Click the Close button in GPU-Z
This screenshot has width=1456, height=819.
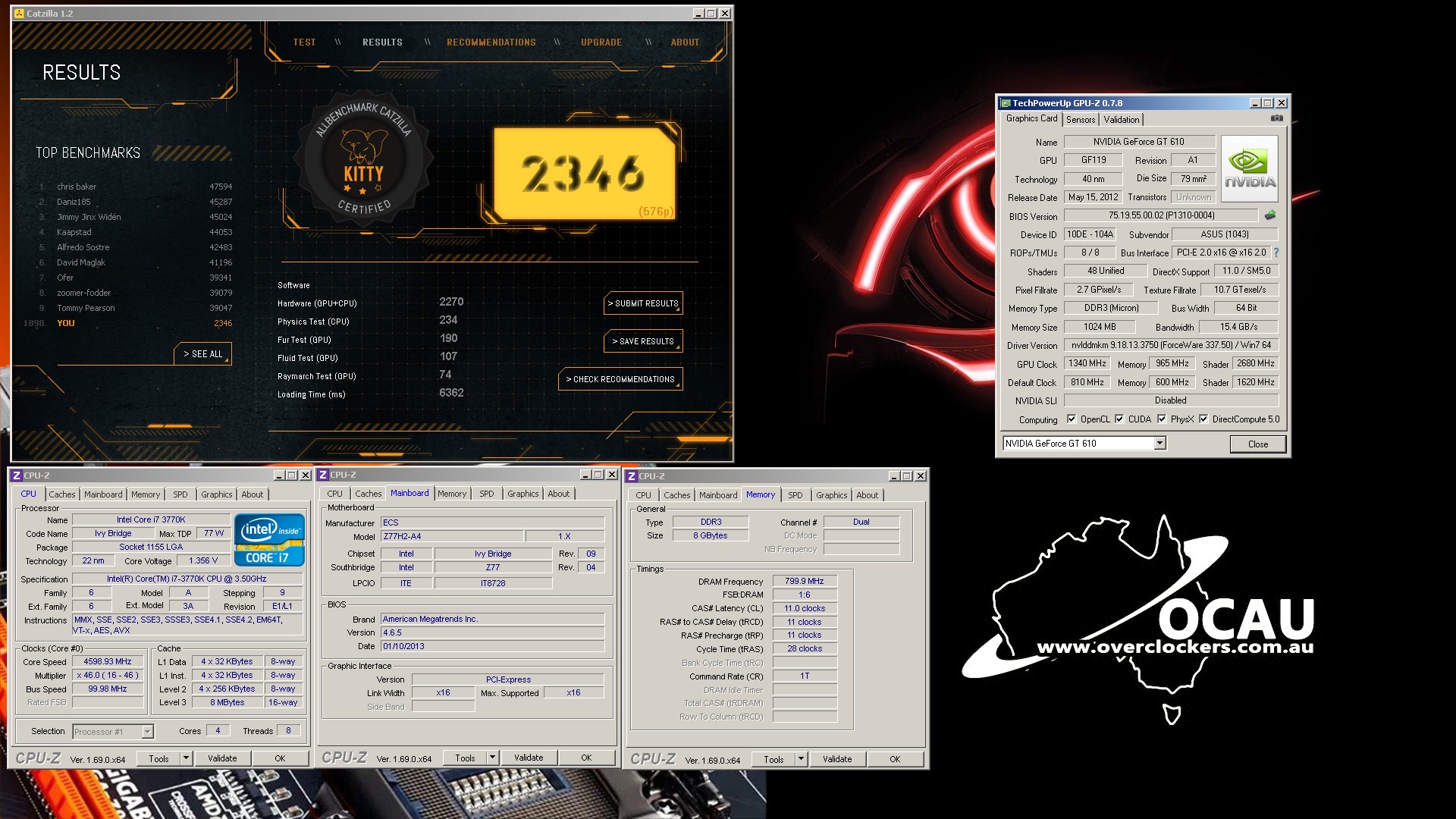point(1257,444)
